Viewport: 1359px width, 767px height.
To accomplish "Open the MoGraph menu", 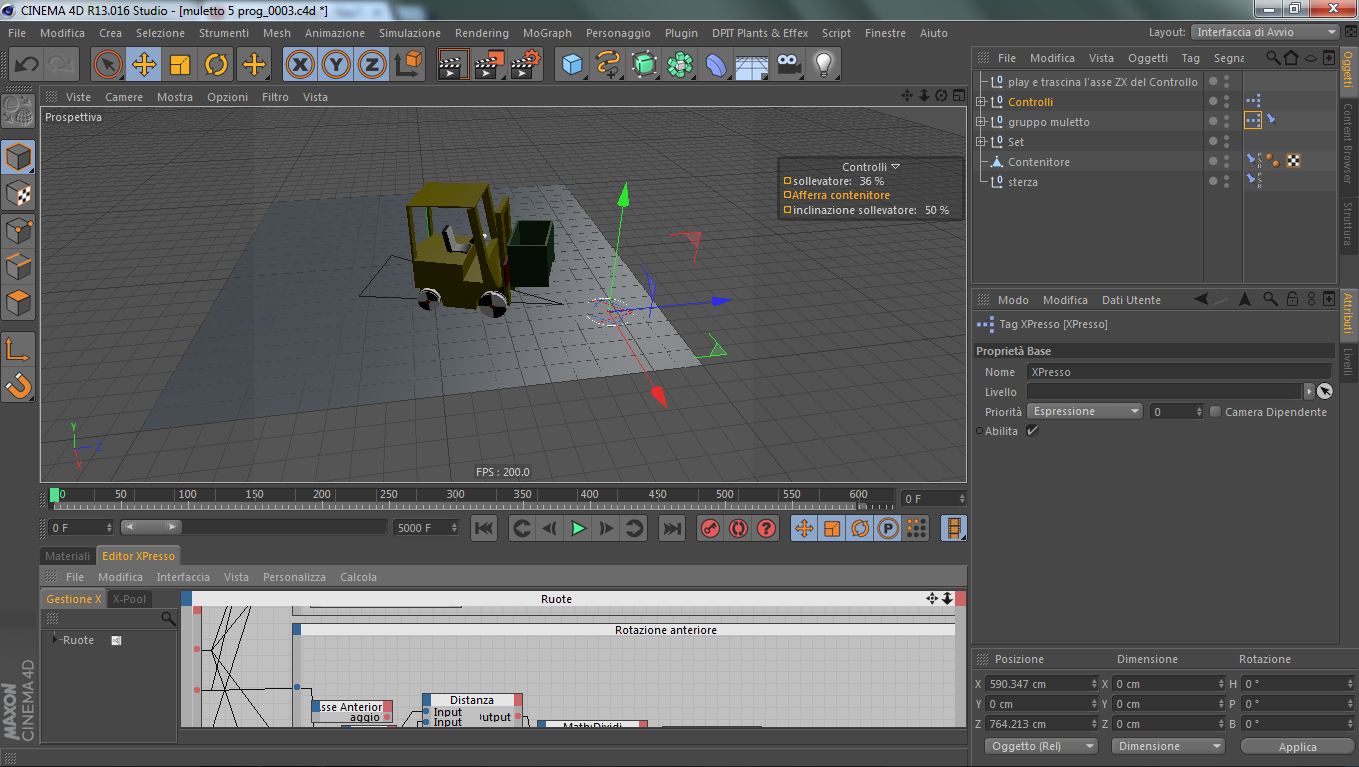I will (x=547, y=33).
